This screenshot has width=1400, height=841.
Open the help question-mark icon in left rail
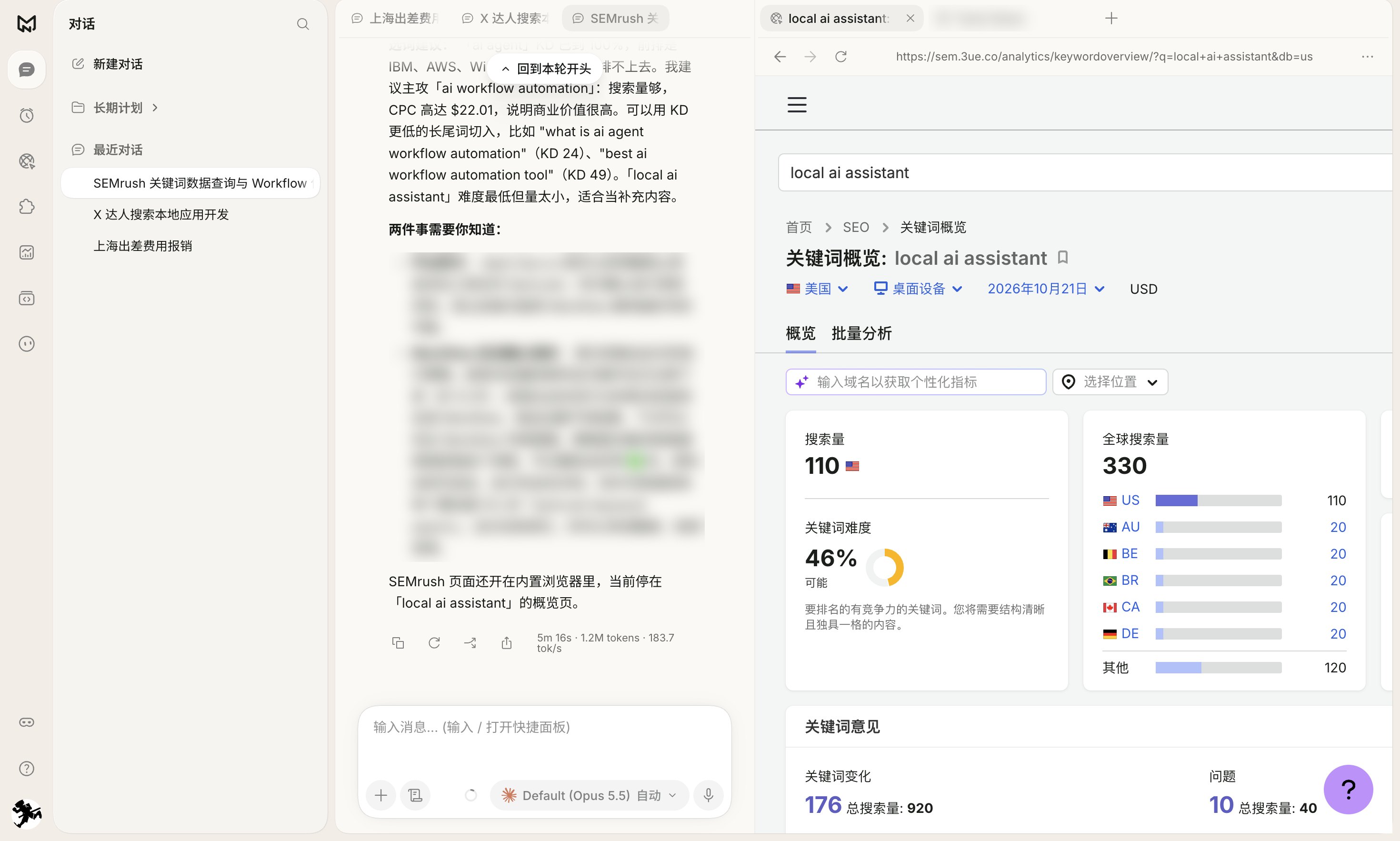coord(27,769)
